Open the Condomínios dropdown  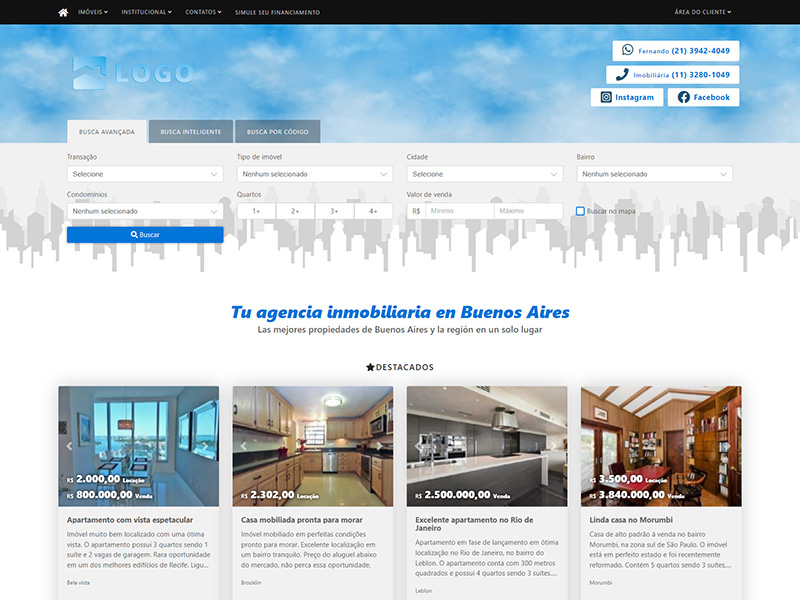(x=145, y=211)
